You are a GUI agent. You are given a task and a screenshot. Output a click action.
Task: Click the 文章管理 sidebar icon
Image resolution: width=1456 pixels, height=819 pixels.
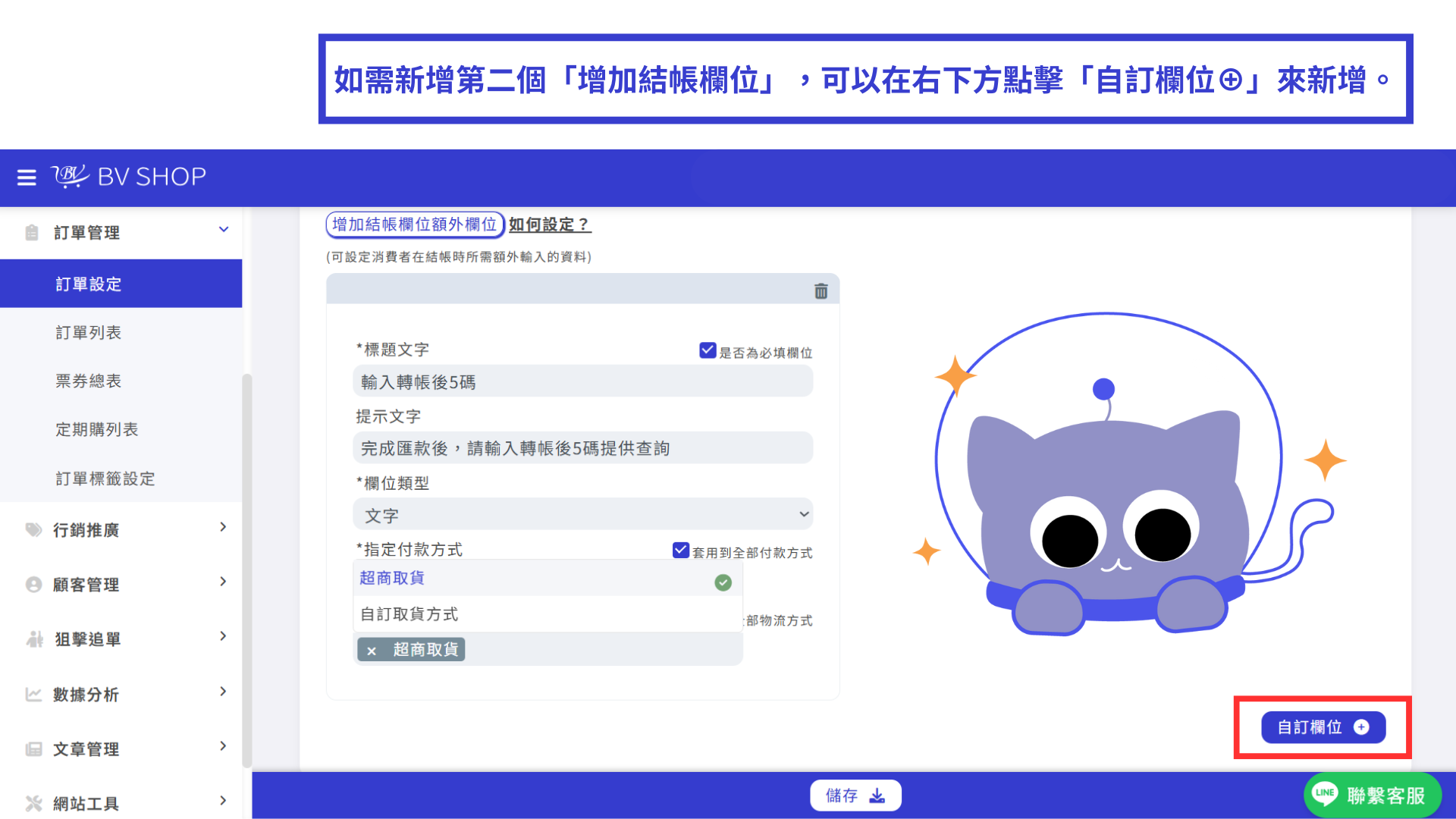[x=33, y=749]
